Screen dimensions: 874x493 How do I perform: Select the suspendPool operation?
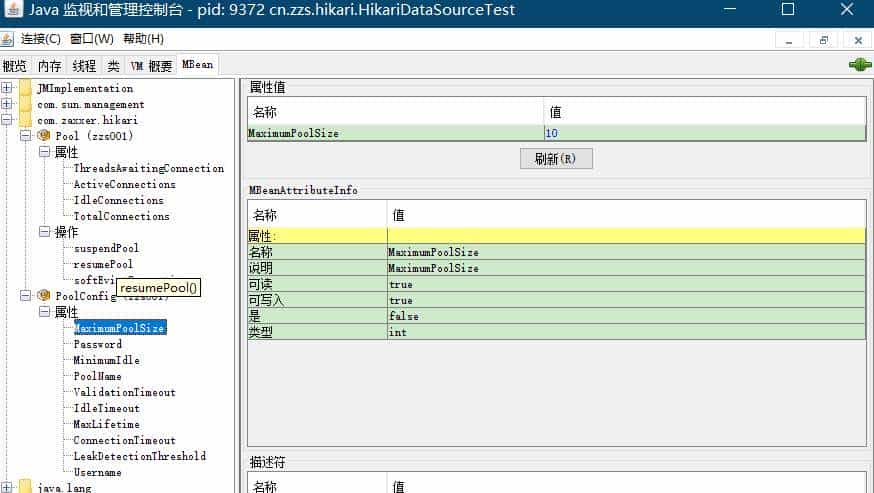click(x=106, y=248)
